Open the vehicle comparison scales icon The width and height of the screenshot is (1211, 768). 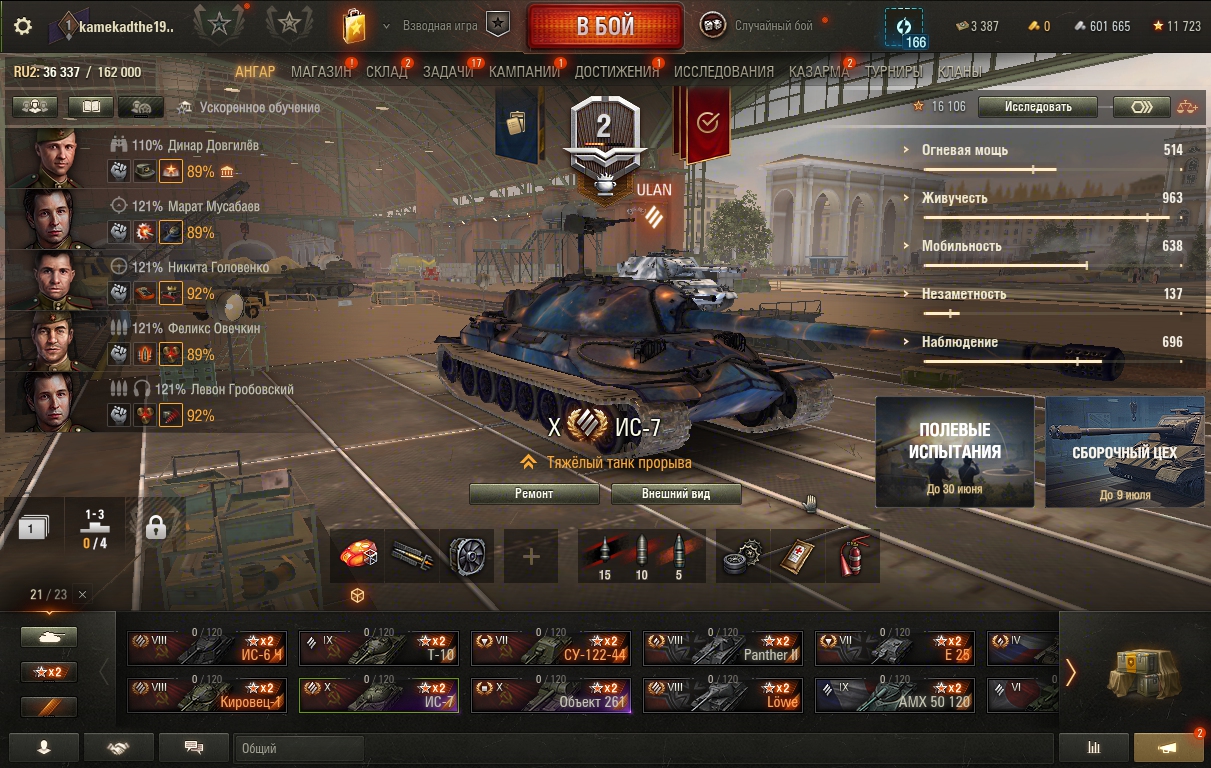click(x=1186, y=107)
